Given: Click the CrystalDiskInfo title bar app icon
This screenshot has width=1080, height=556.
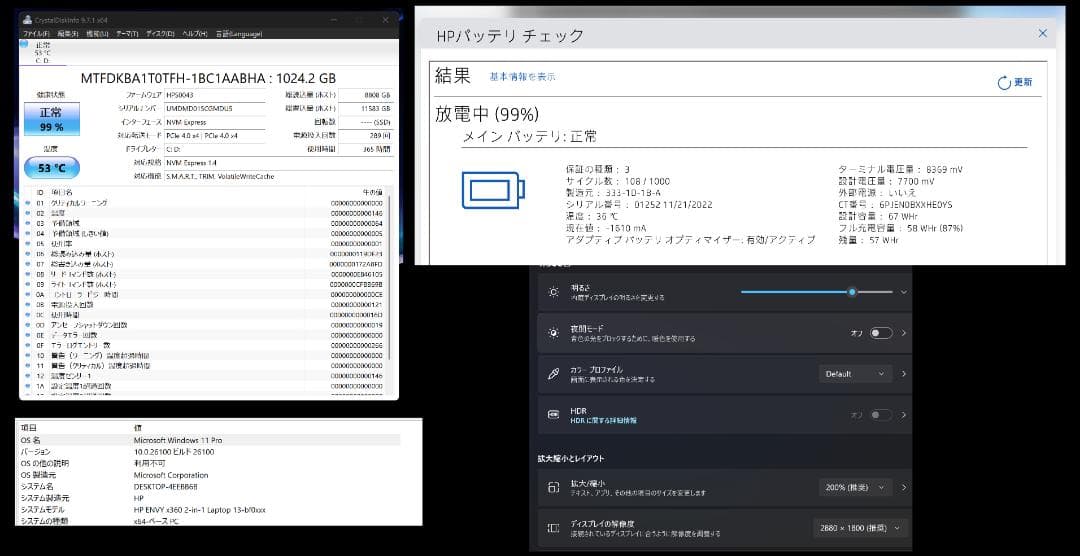Looking at the screenshot, I should pyautogui.click(x=26, y=19).
